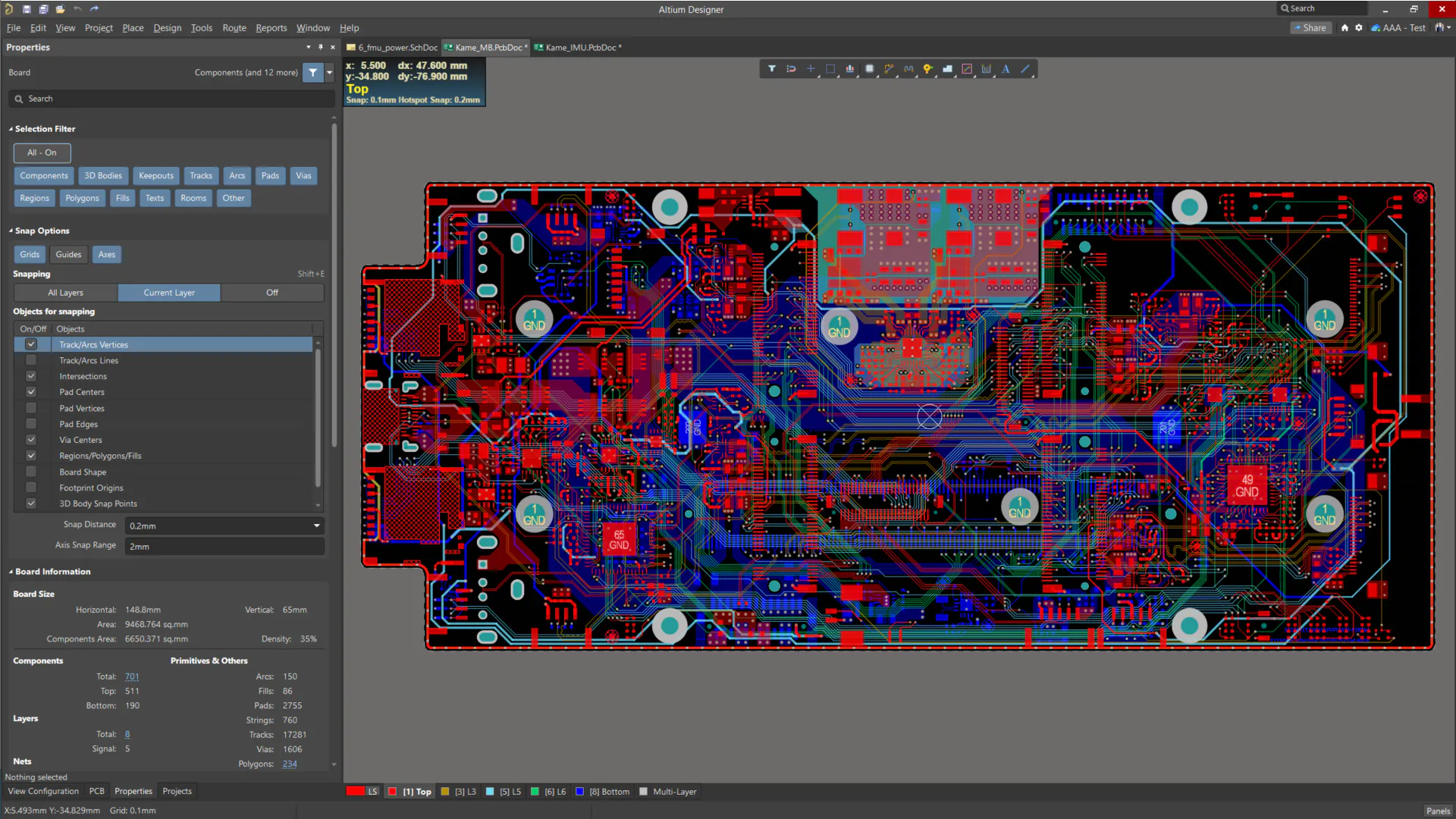The height and width of the screenshot is (819, 1456).
Task: Click the All - On filter button
Action: [42, 152]
